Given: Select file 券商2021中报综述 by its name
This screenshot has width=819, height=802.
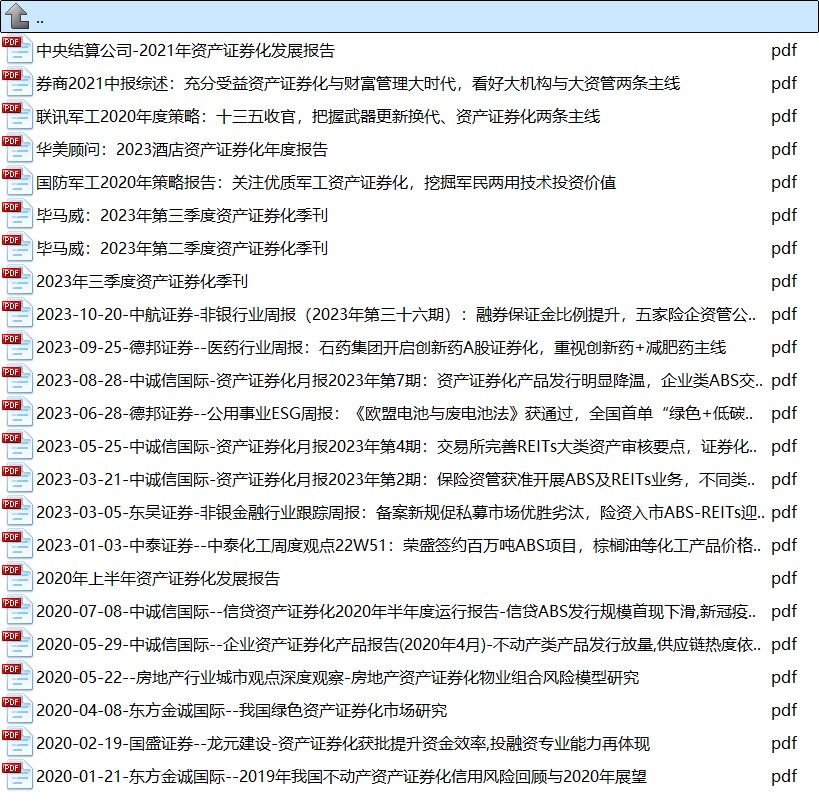Looking at the screenshot, I should point(358,83).
